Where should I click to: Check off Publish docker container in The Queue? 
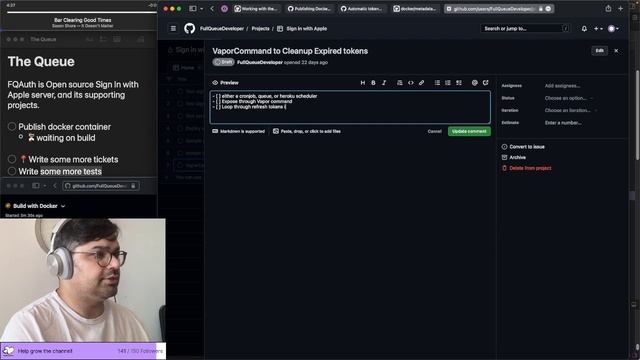[x=12, y=127]
